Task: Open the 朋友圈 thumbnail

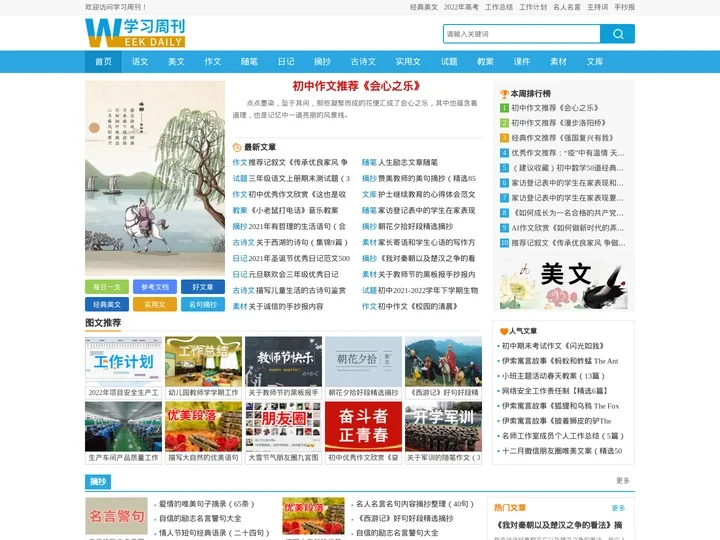Action: pyautogui.click(x=283, y=427)
